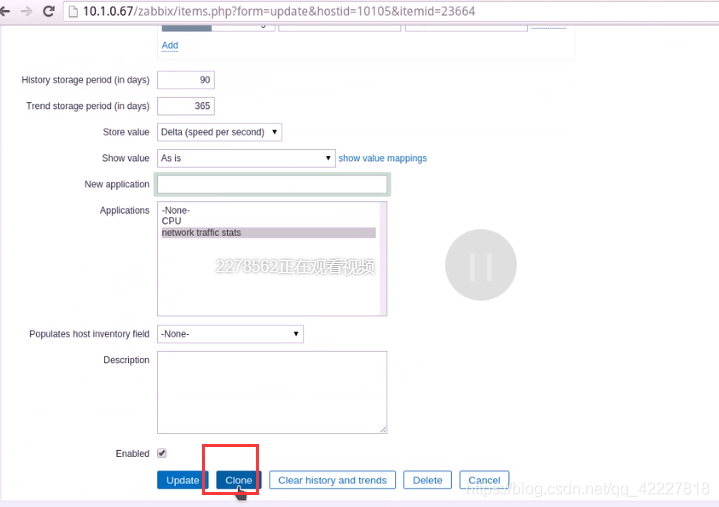Click the Update button
719x507 pixels.
[x=183, y=480]
